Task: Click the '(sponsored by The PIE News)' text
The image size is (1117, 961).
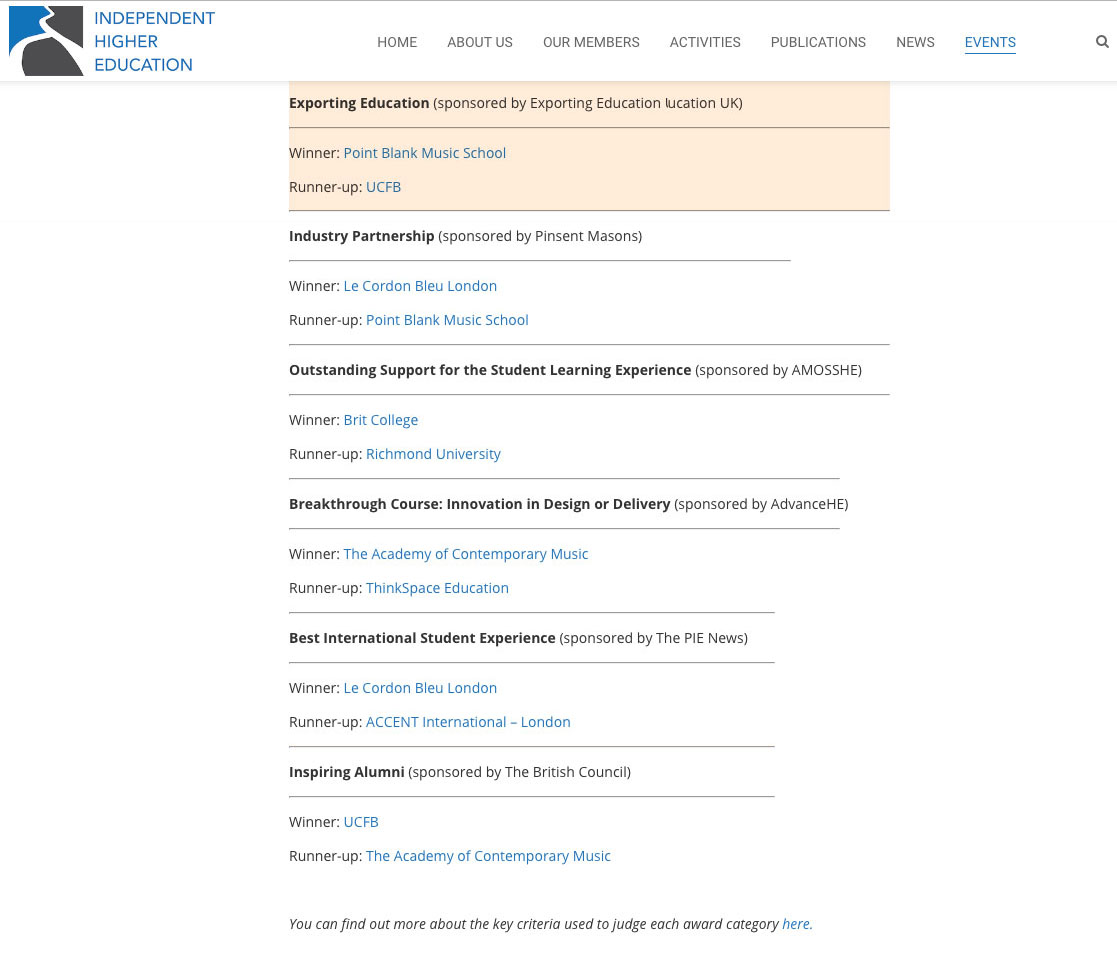Action: (653, 638)
